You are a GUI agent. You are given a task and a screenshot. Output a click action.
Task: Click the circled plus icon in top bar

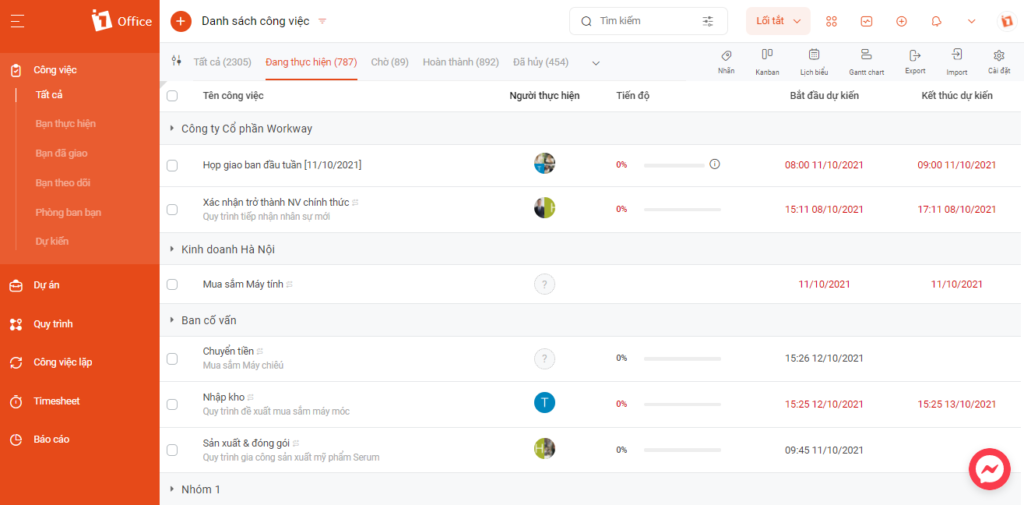coord(902,21)
